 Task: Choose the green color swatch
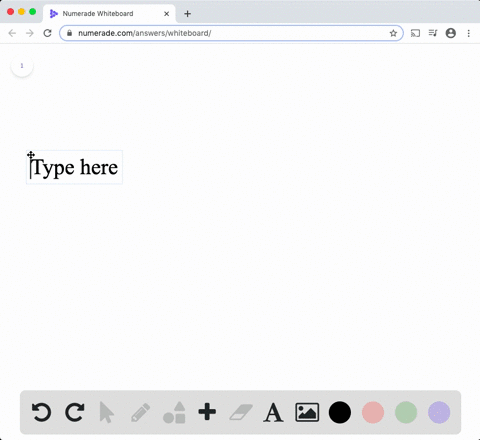[x=406, y=412]
